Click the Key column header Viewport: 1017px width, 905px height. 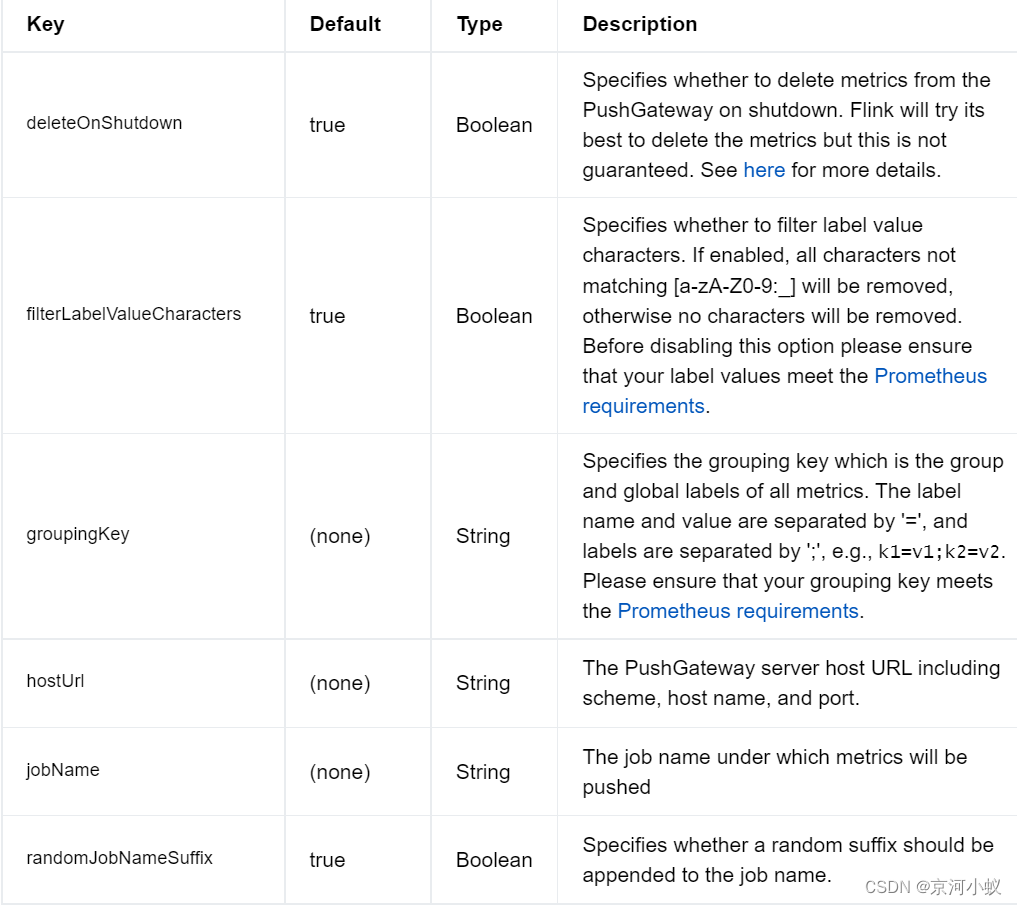tap(47, 24)
